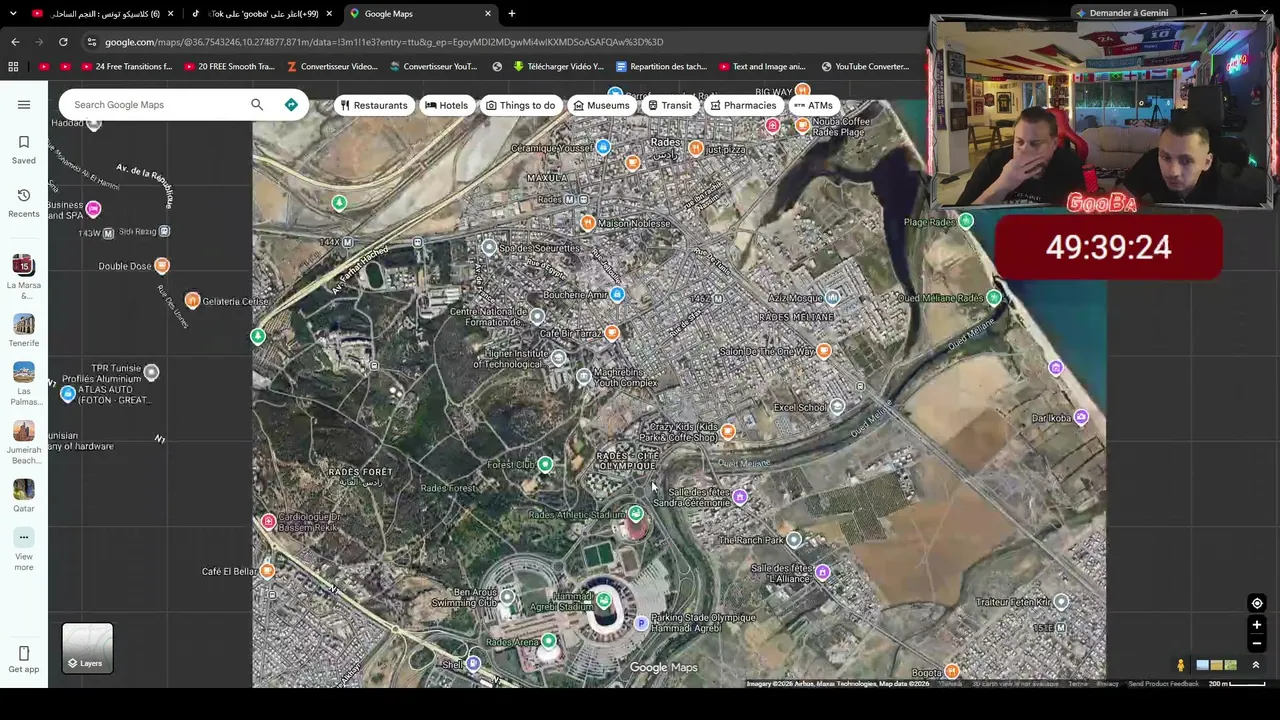Switch to the YouTube كلاسيكو تونس tab
The width and height of the screenshot is (1280, 720).
103,14
